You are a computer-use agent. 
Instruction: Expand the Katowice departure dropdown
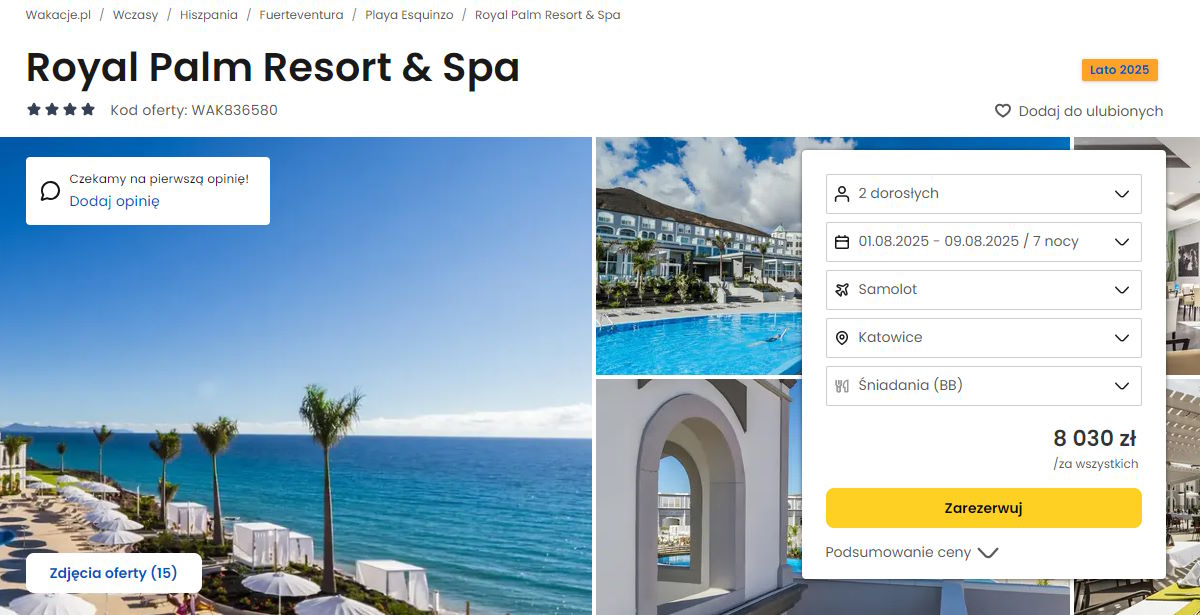coord(984,338)
